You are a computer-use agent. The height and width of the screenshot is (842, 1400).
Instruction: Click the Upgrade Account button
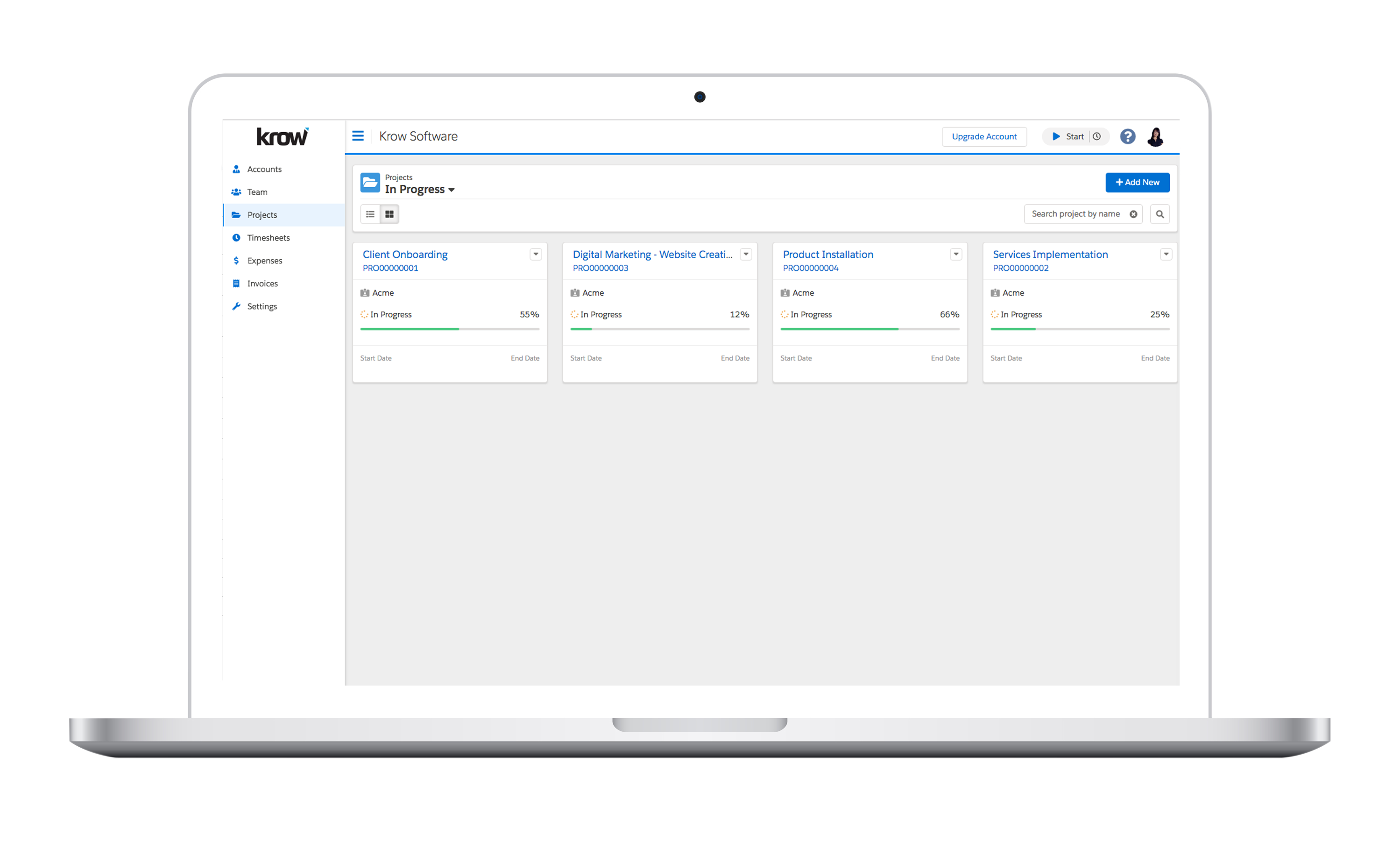pyautogui.click(x=983, y=137)
